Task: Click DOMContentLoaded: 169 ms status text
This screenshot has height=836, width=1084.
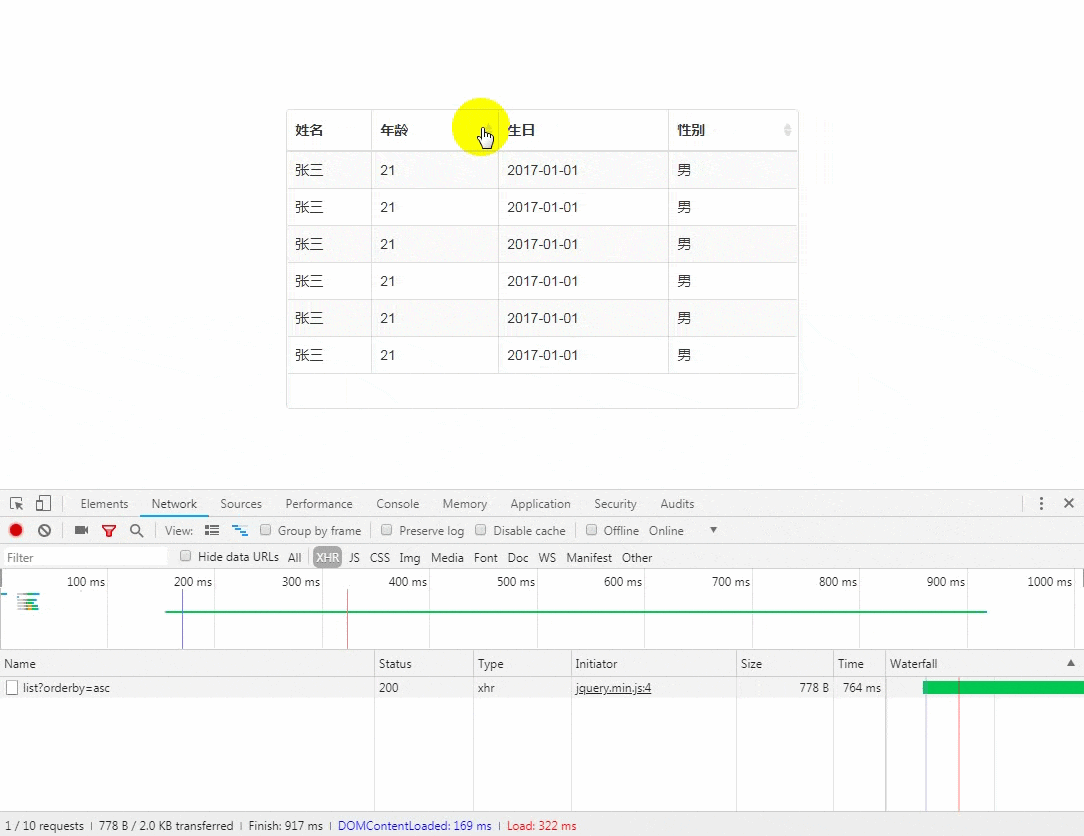Action: click(x=415, y=826)
